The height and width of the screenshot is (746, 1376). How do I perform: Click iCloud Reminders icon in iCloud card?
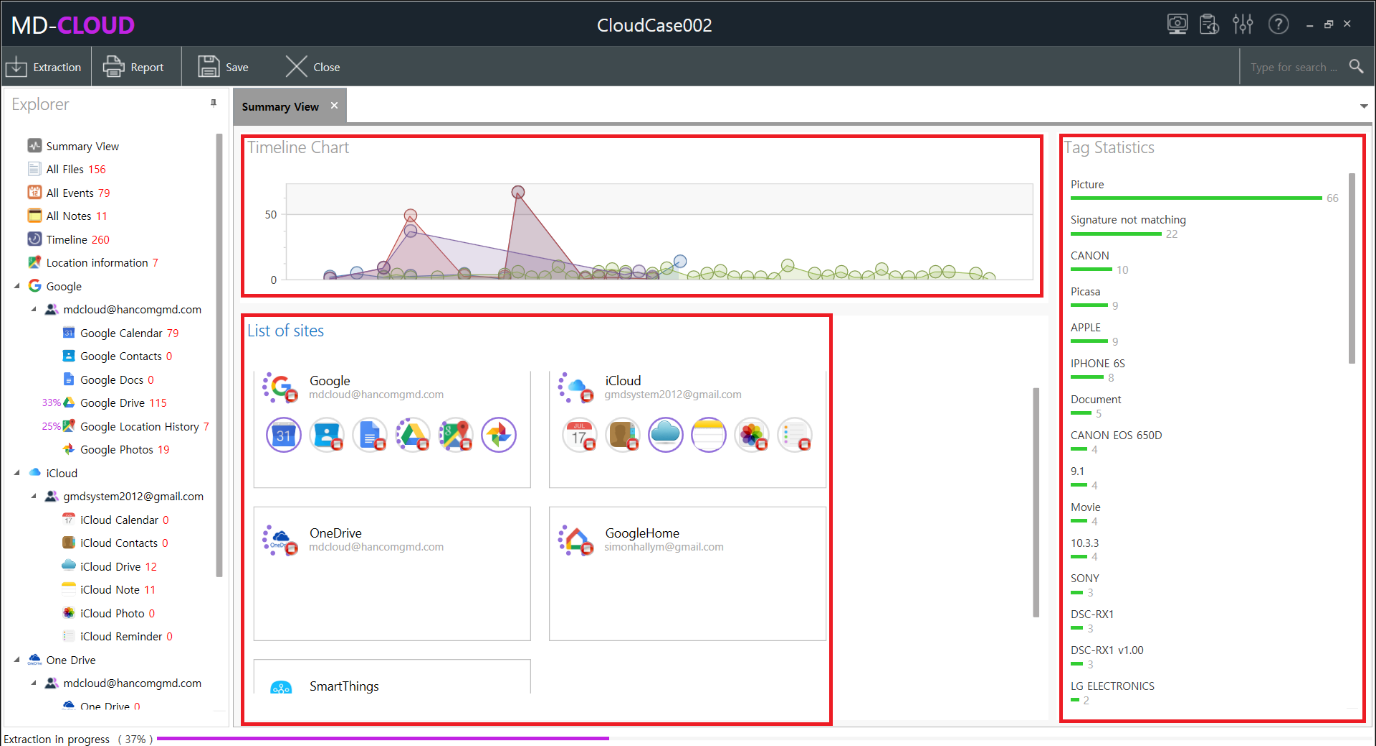[795, 435]
